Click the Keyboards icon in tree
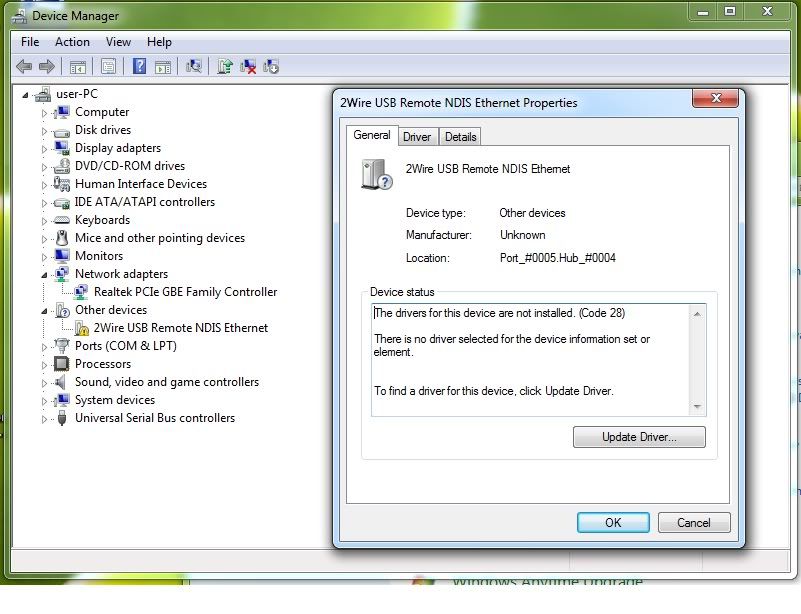This screenshot has width=801, height=614. coord(61,220)
